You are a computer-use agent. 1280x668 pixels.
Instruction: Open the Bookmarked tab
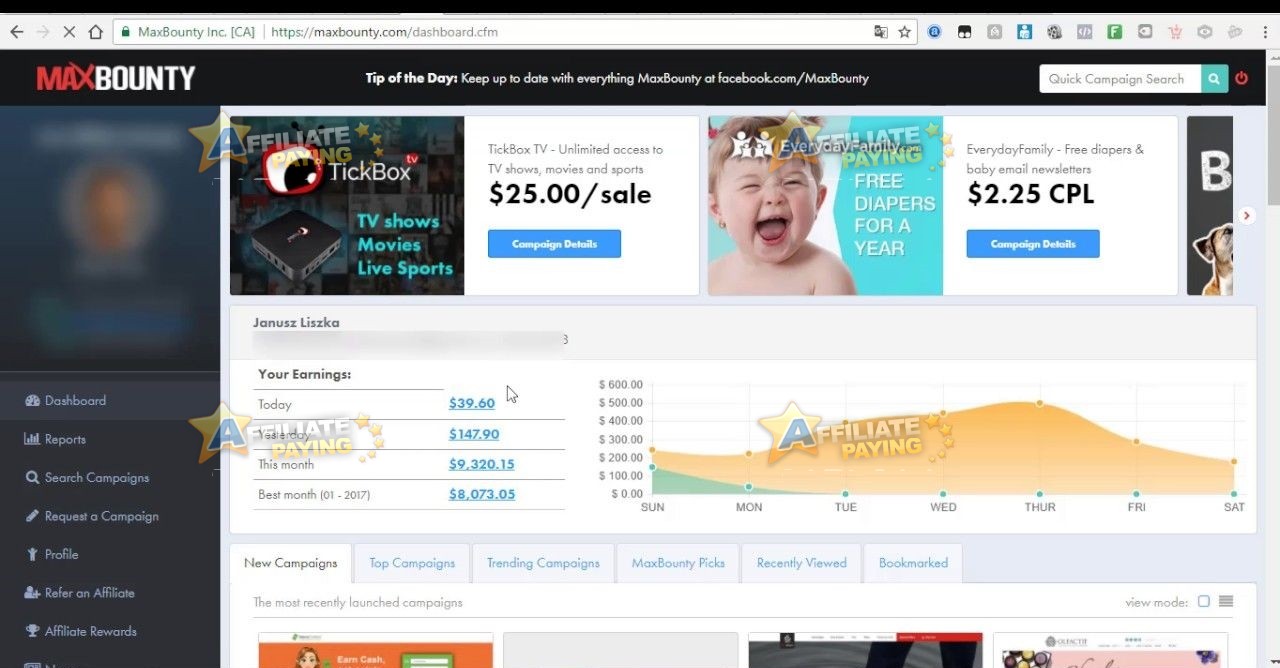tap(913, 563)
